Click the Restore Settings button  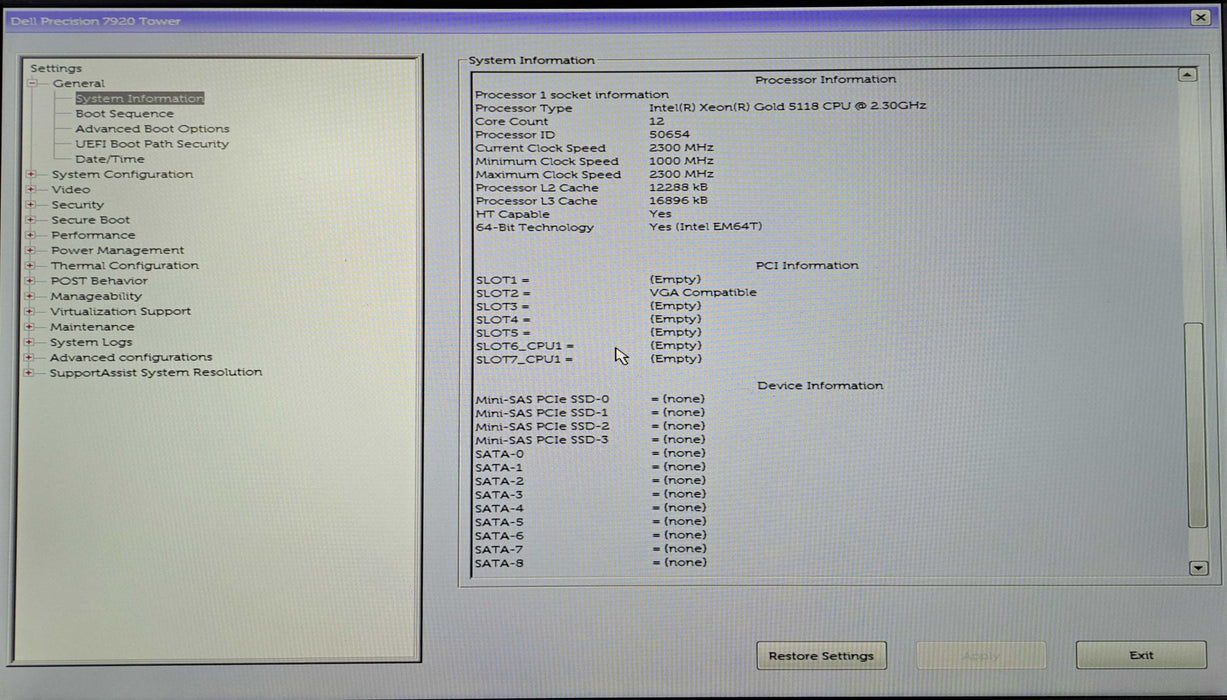tap(821, 655)
